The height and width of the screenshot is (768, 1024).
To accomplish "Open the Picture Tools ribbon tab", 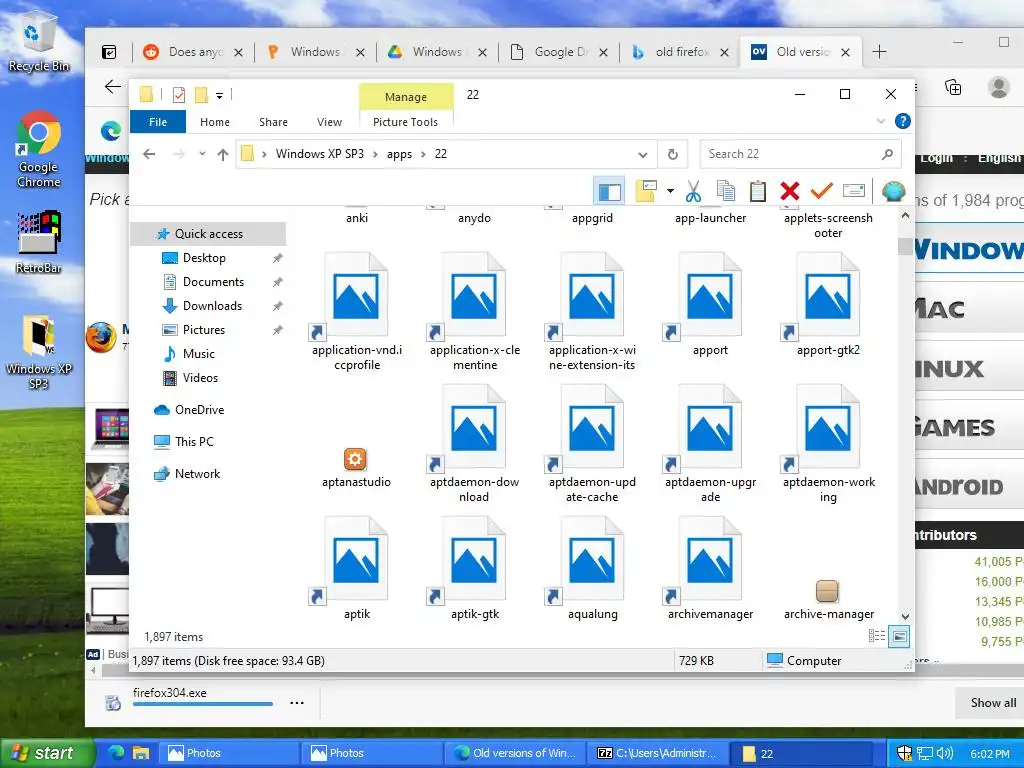I will click(x=405, y=122).
